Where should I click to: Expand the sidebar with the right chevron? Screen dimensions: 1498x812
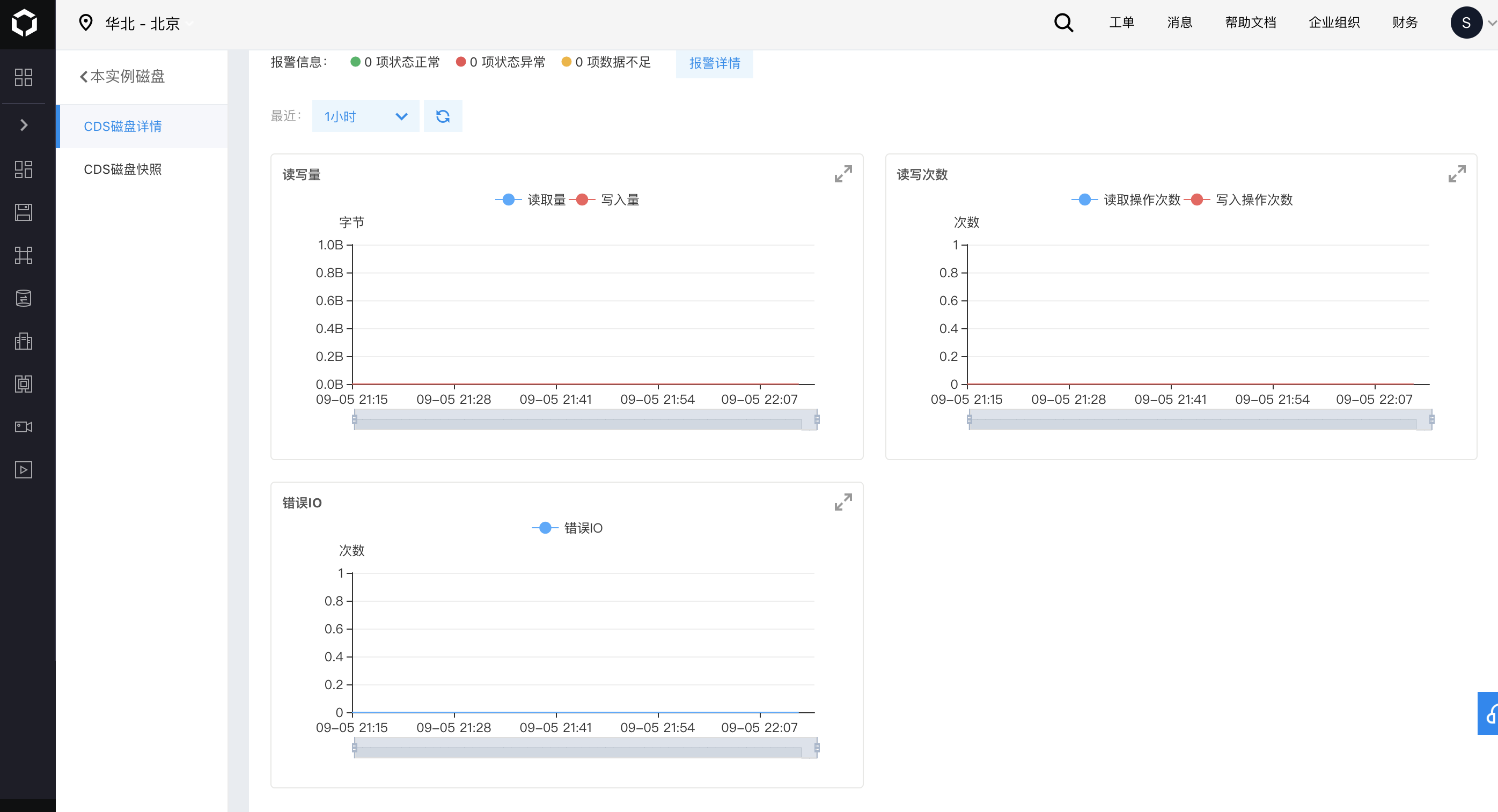tap(24, 125)
